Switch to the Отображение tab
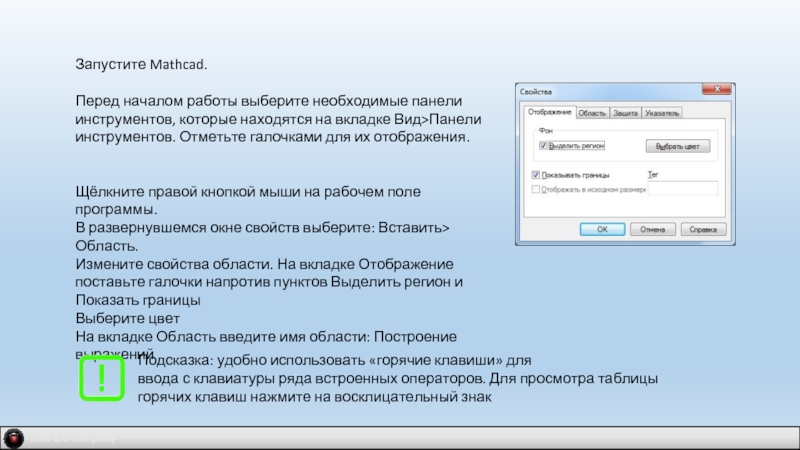The image size is (800, 450). (x=549, y=112)
